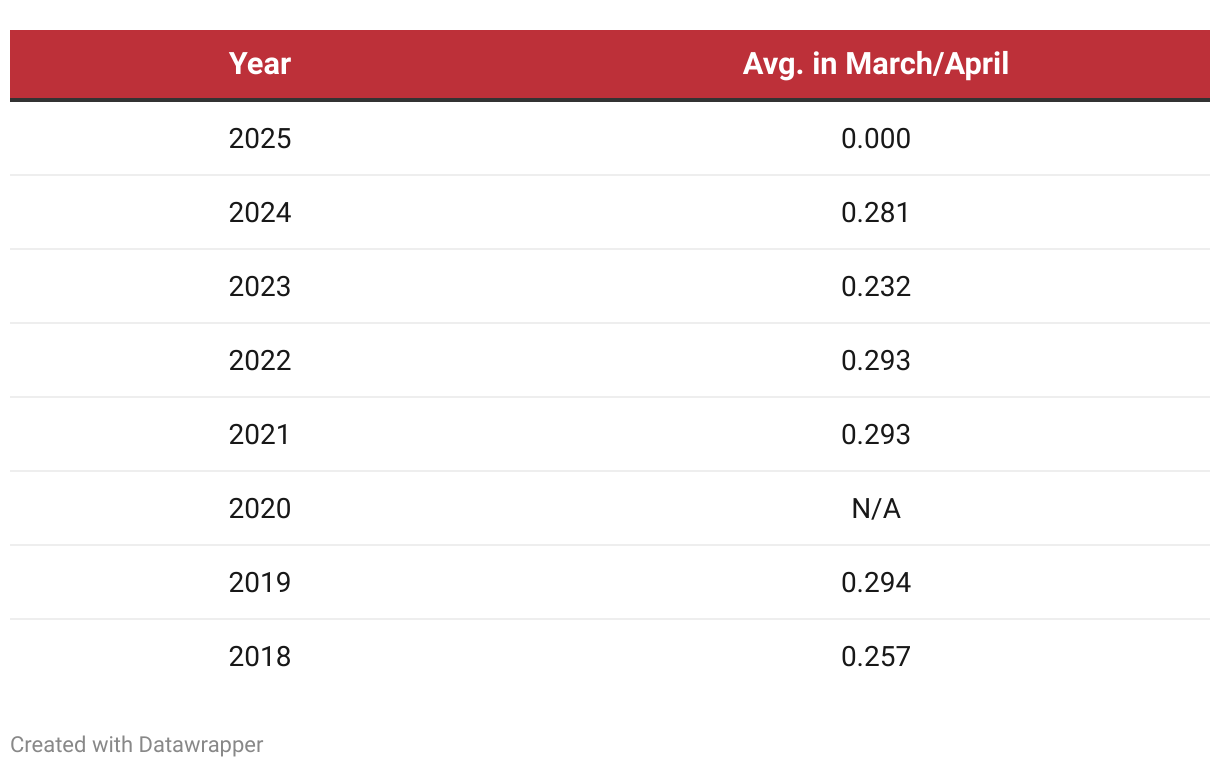Click the red table header row

pos(560,64)
